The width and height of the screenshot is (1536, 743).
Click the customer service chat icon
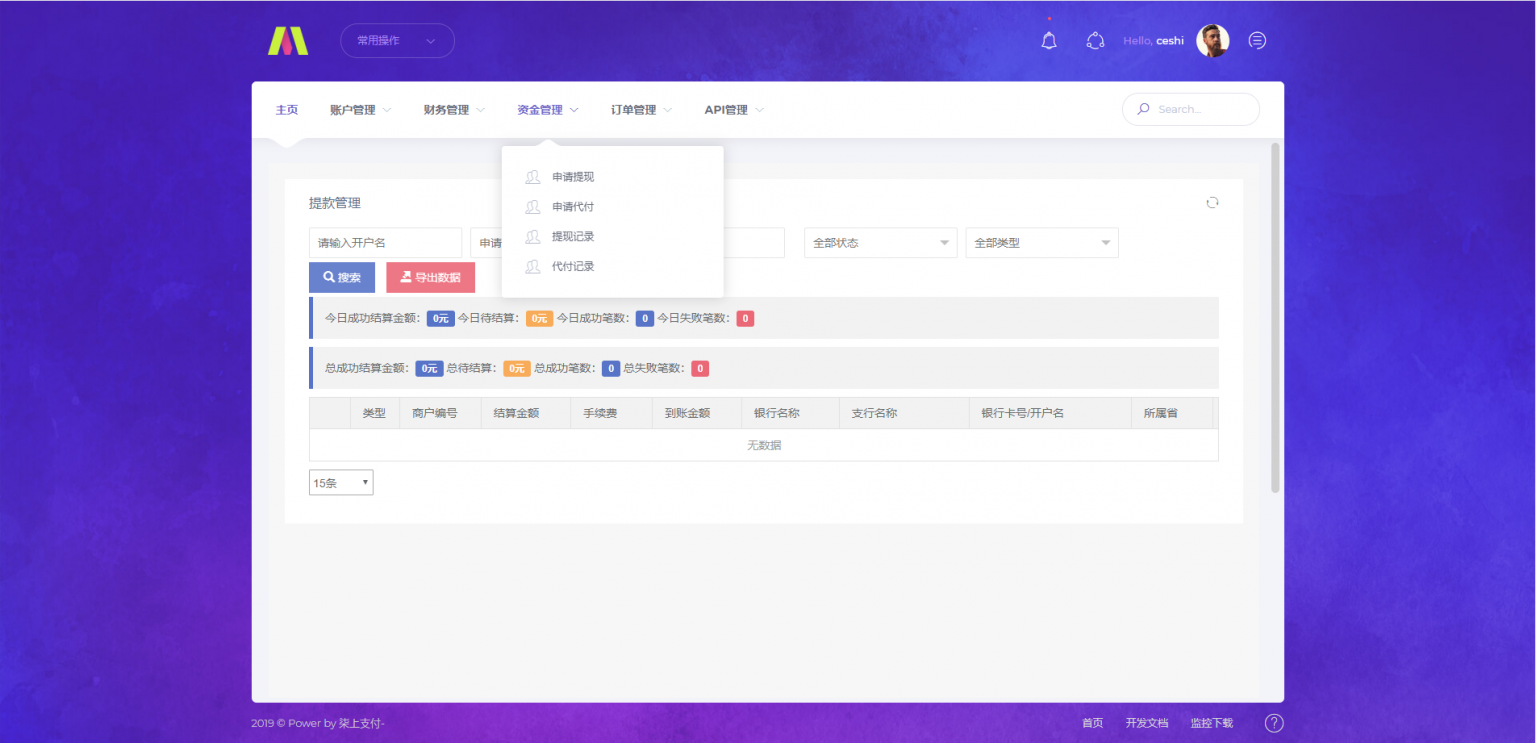coord(1095,40)
